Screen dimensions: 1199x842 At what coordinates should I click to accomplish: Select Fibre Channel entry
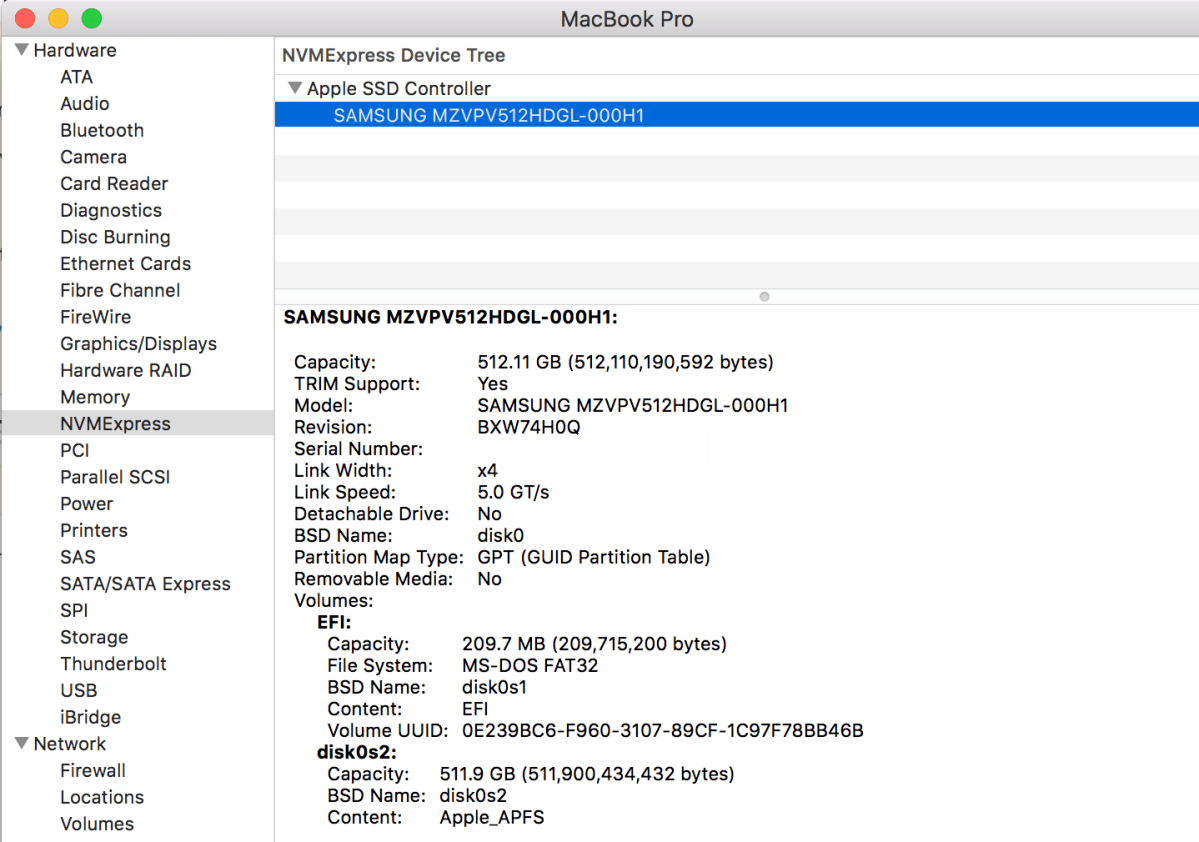pos(120,291)
